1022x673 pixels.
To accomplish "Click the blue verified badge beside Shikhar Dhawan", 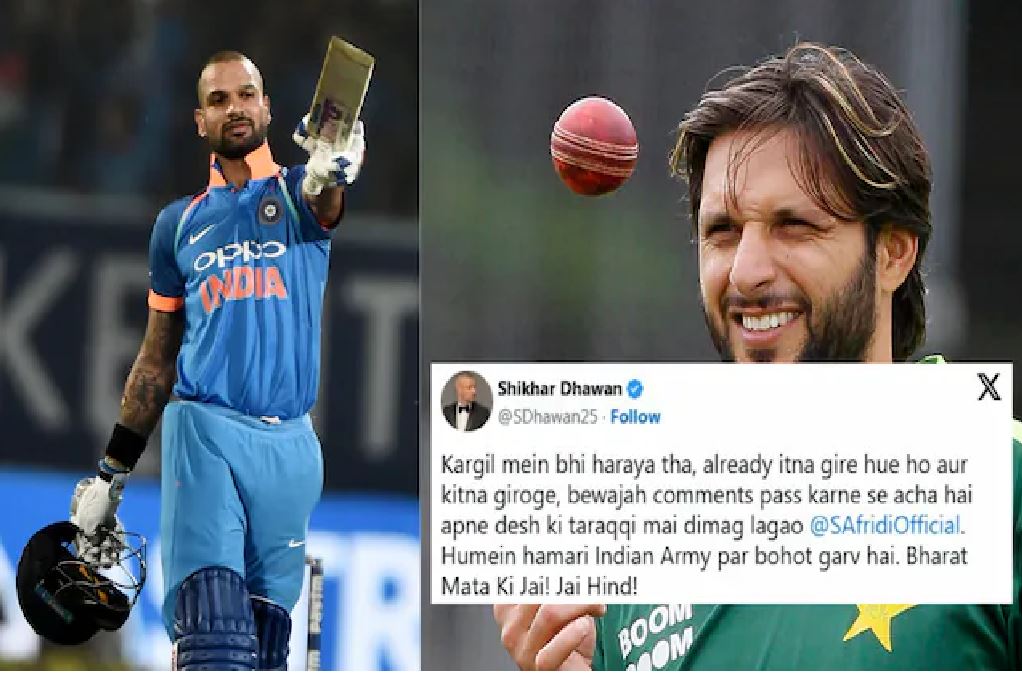I will 635,390.
